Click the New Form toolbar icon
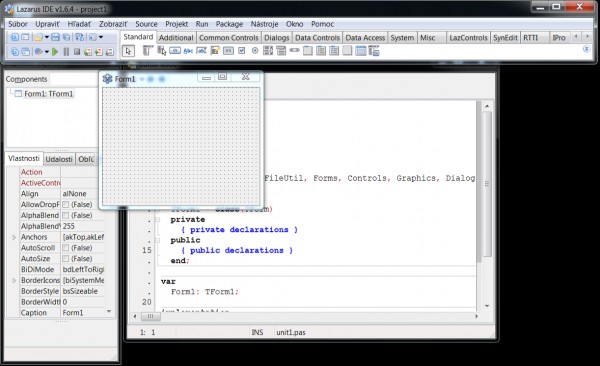Viewport: 600px width, 366px height. point(25,37)
